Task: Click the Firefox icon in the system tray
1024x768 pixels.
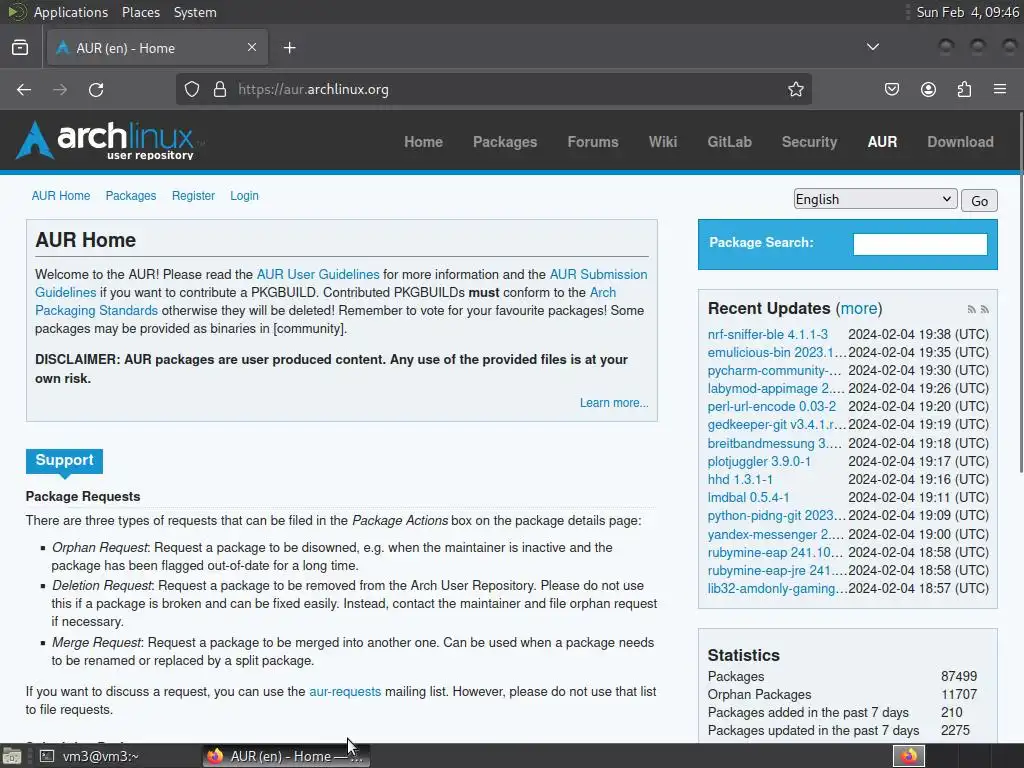Action: (x=909, y=756)
